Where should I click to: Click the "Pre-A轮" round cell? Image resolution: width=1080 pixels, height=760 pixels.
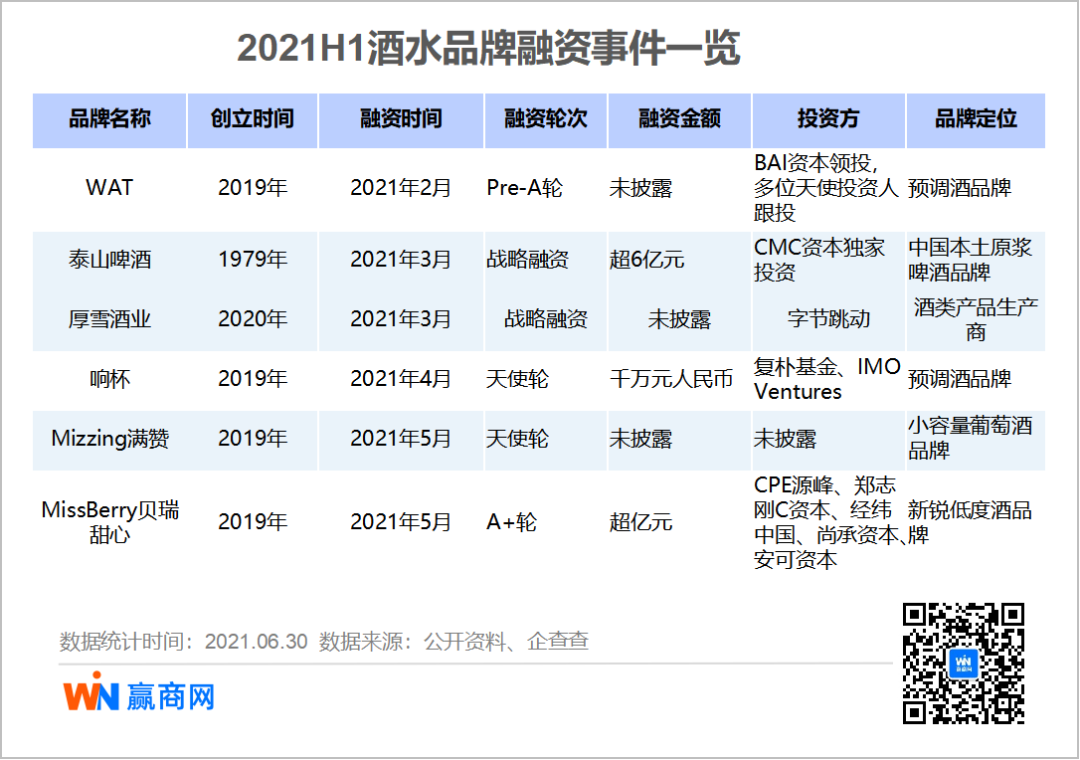pos(525,187)
